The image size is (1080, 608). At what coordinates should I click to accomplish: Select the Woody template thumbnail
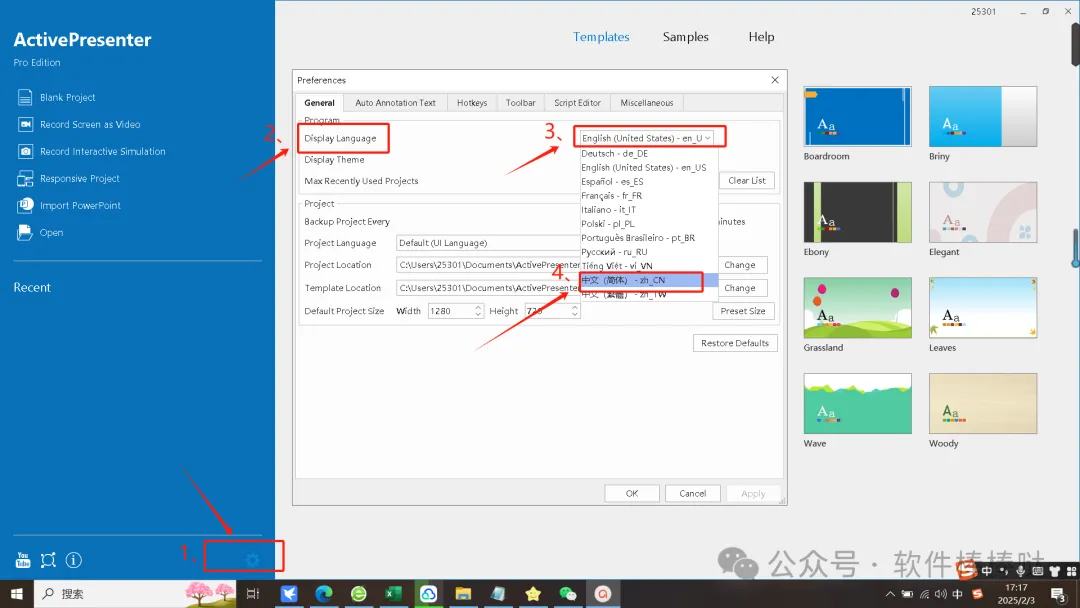(983, 403)
